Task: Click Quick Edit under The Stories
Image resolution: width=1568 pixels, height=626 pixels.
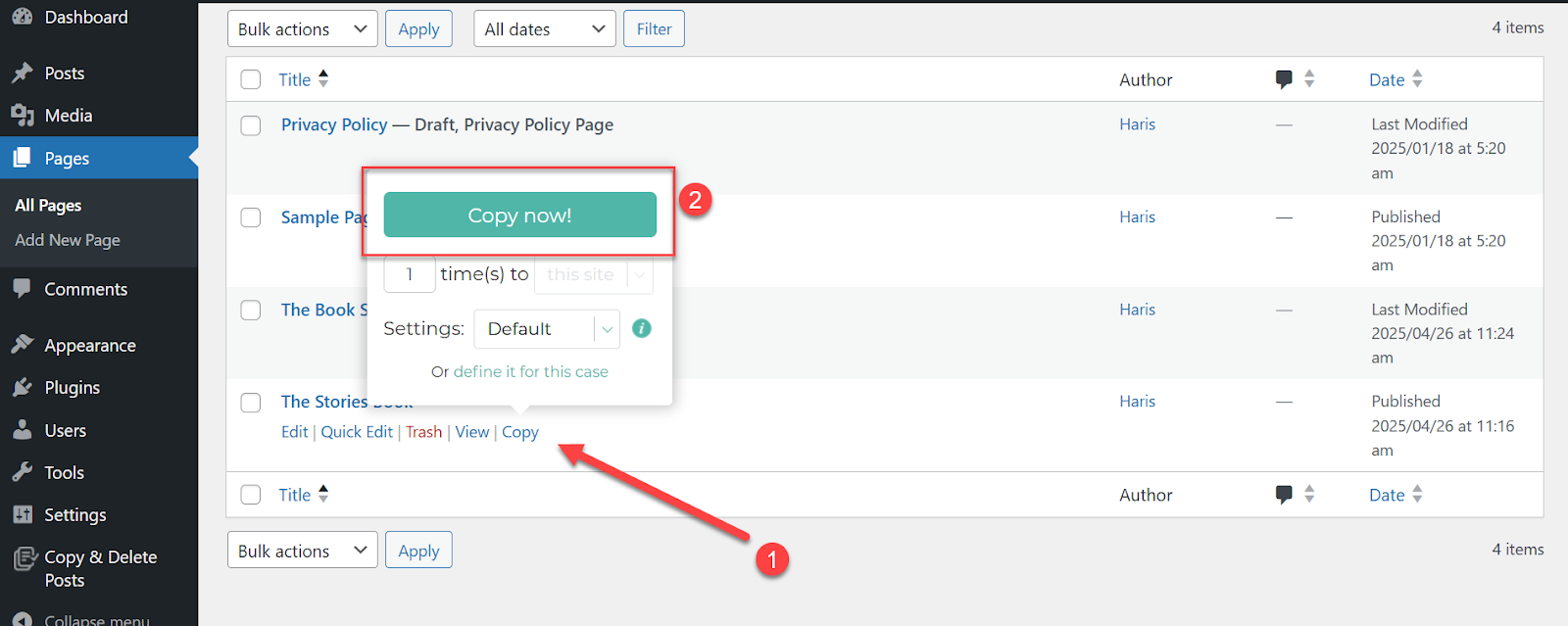Action: tap(357, 432)
